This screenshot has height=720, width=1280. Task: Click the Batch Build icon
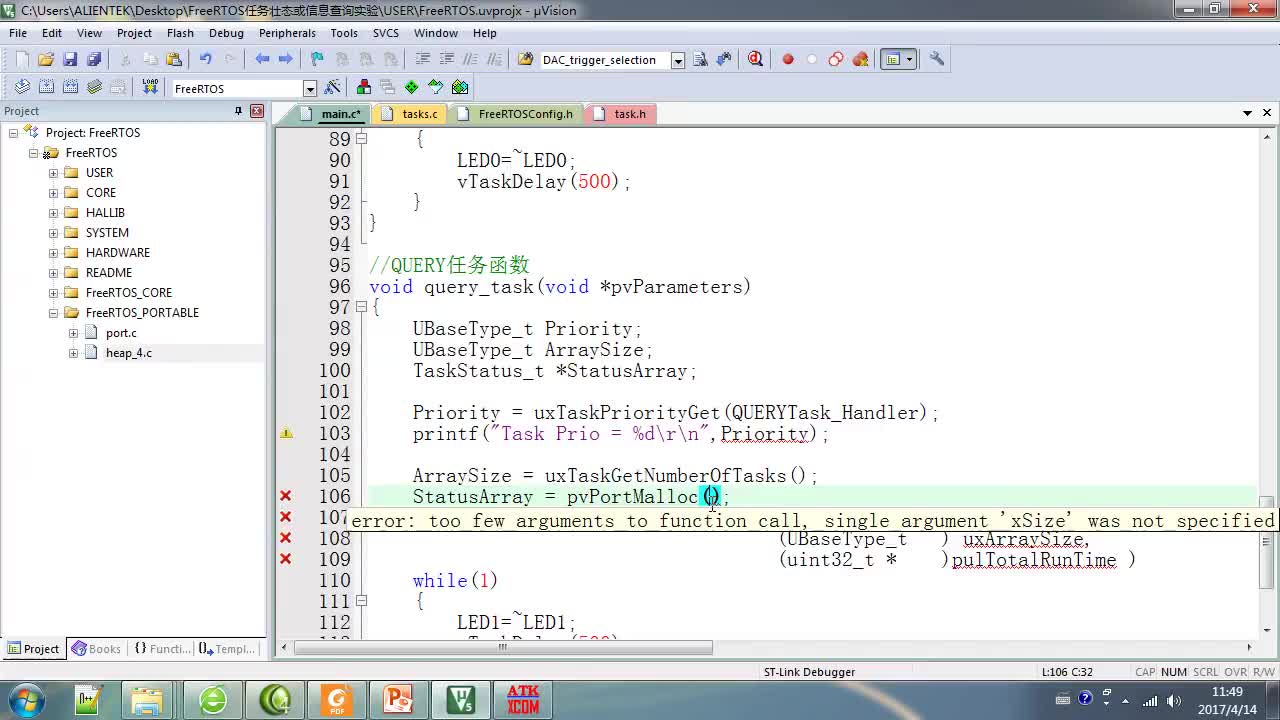click(94, 88)
